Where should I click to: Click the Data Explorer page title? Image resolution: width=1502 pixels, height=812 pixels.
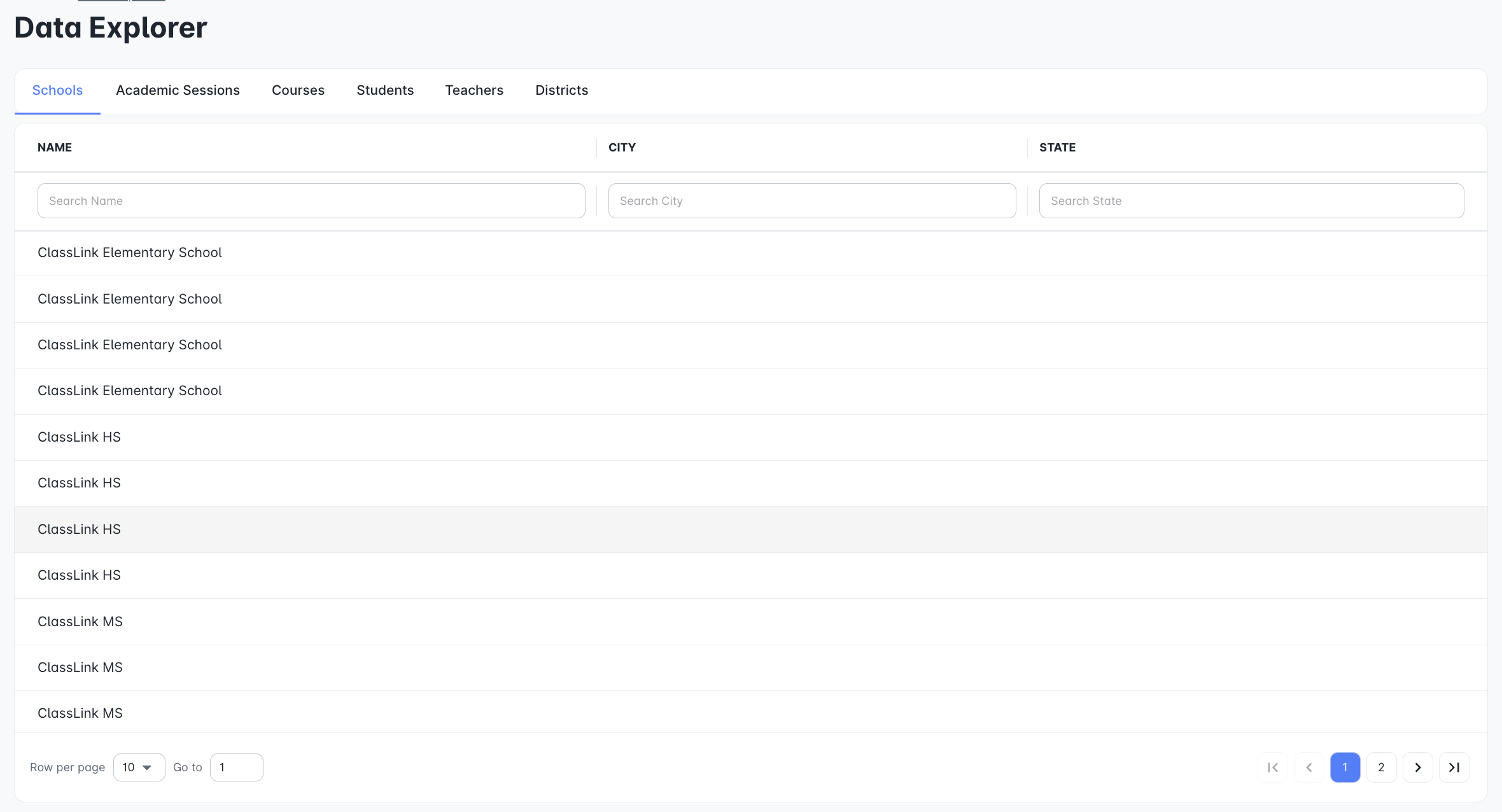click(x=111, y=28)
